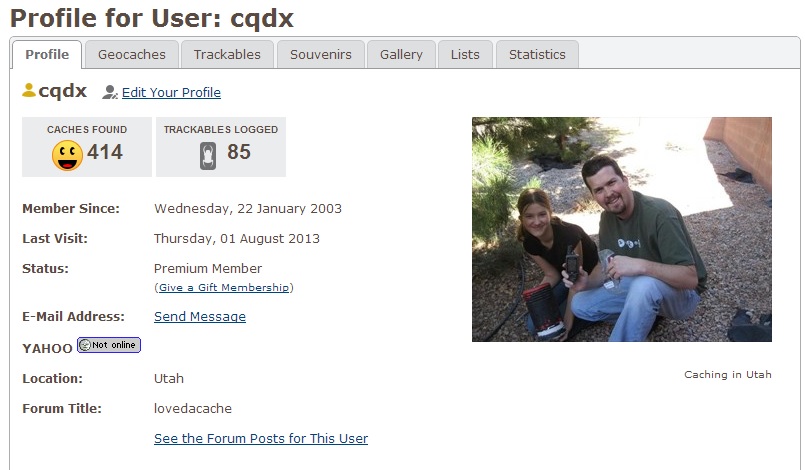Click the smiley face caches found icon
The image size is (805, 470).
coord(67,155)
